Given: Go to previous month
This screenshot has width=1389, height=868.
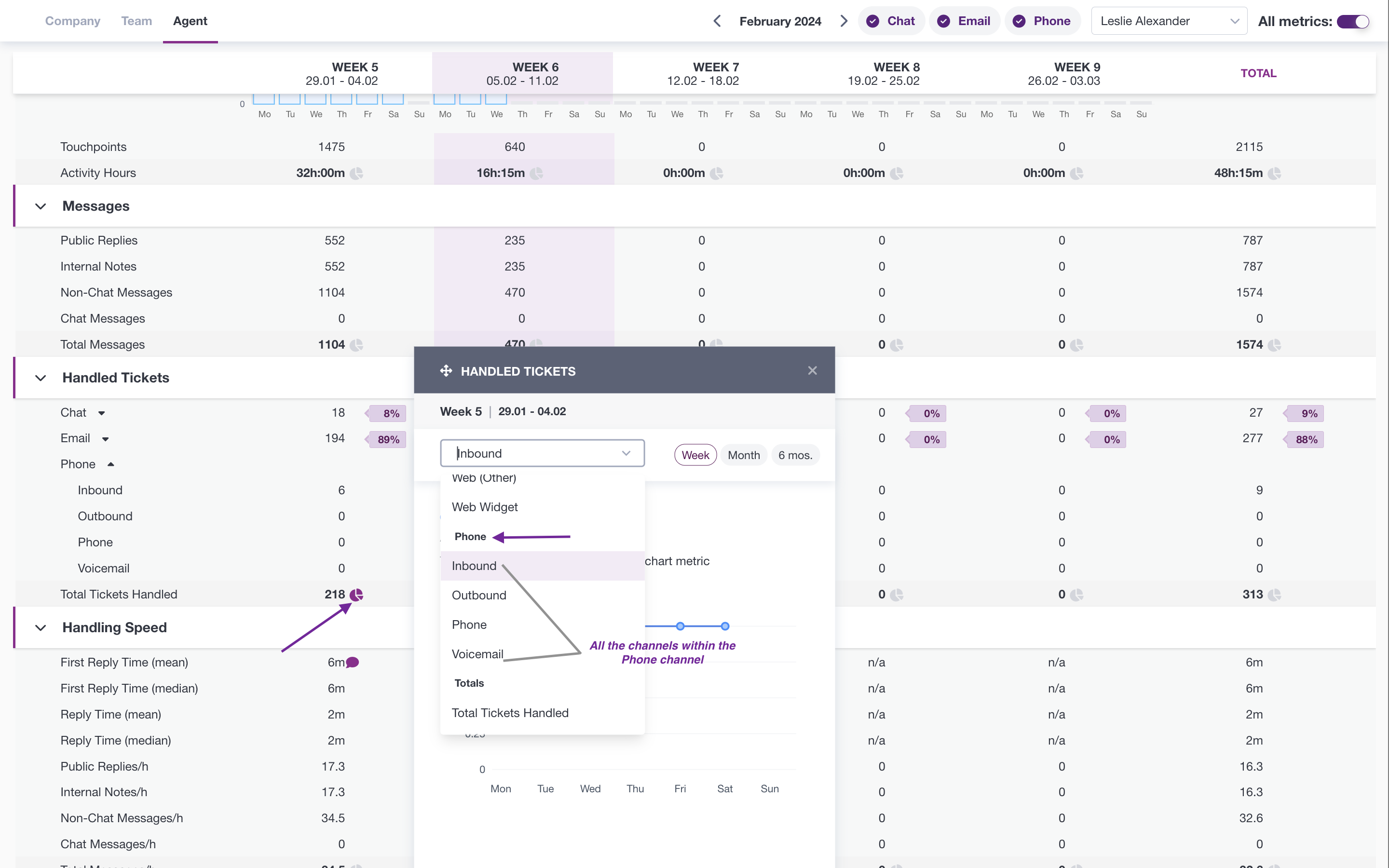Looking at the screenshot, I should [x=717, y=21].
